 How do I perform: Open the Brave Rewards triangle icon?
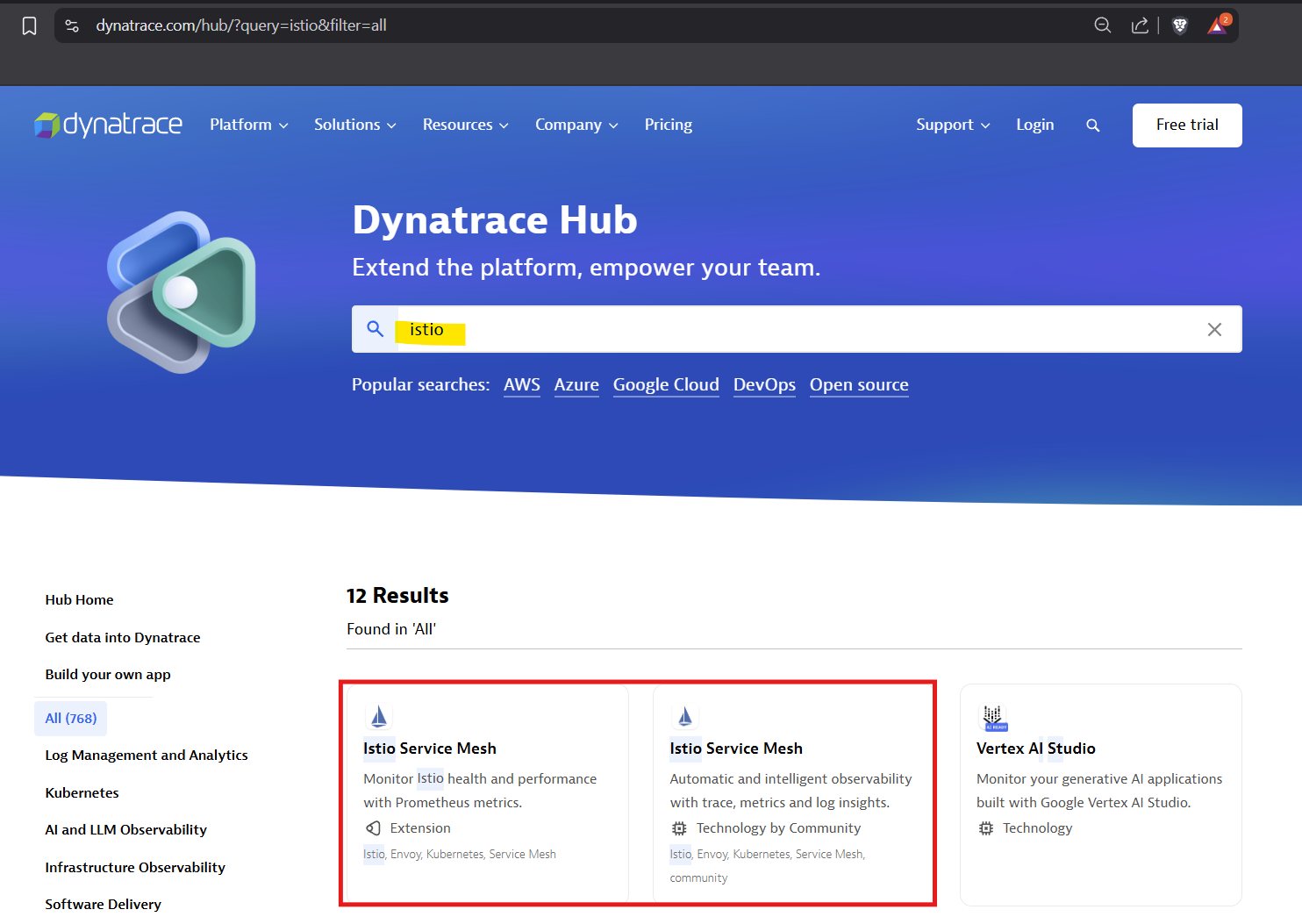pyautogui.click(x=1219, y=25)
